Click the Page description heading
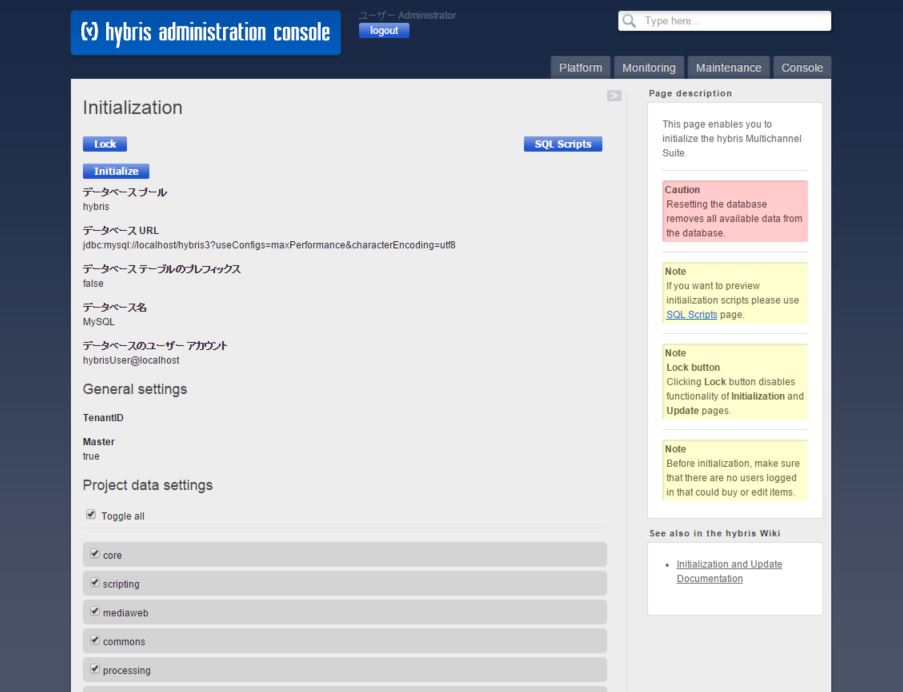 [690, 93]
